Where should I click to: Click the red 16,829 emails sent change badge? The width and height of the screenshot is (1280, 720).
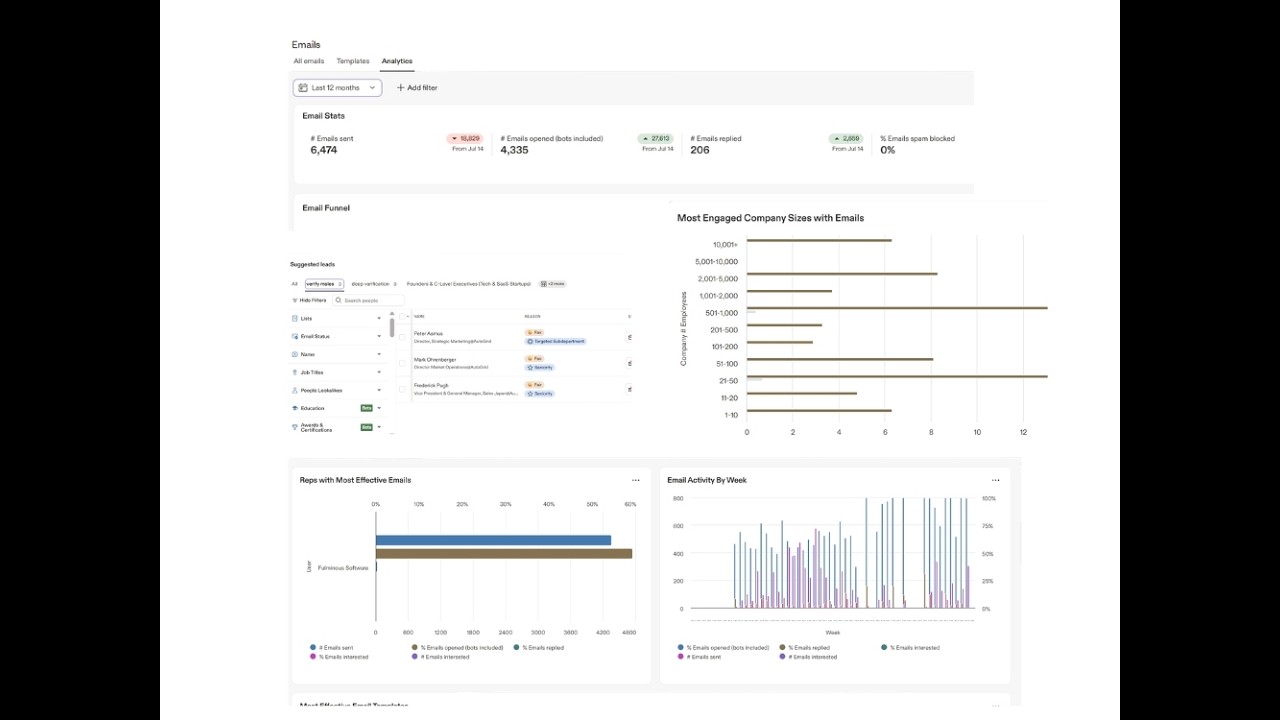pyautogui.click(x=465, y=139)
